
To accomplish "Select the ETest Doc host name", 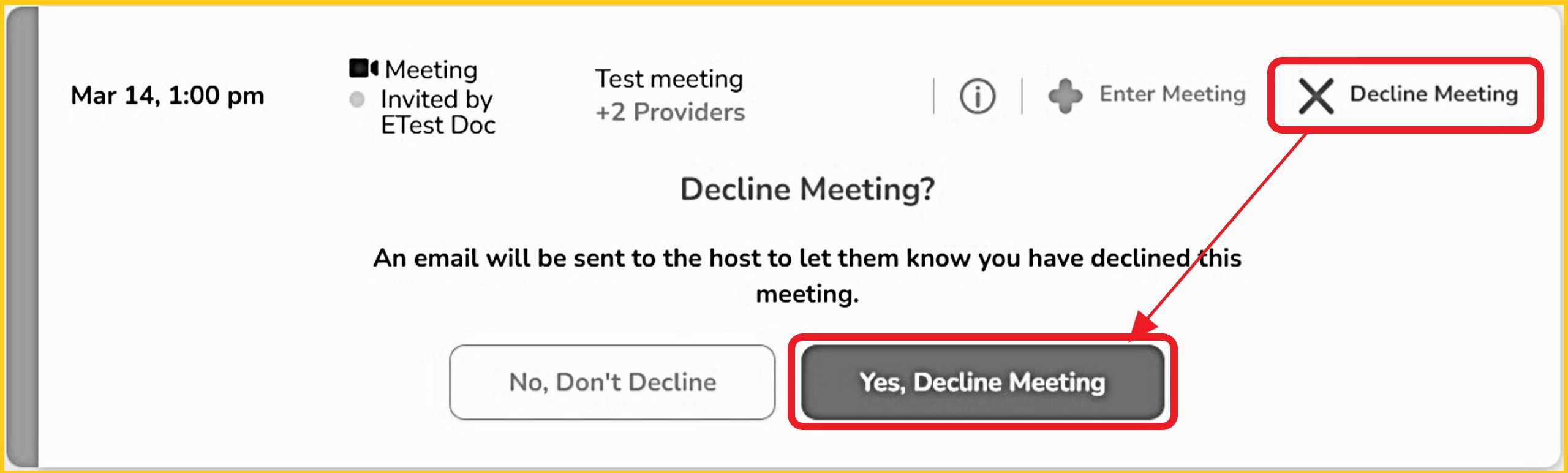I will pos(438,126).
